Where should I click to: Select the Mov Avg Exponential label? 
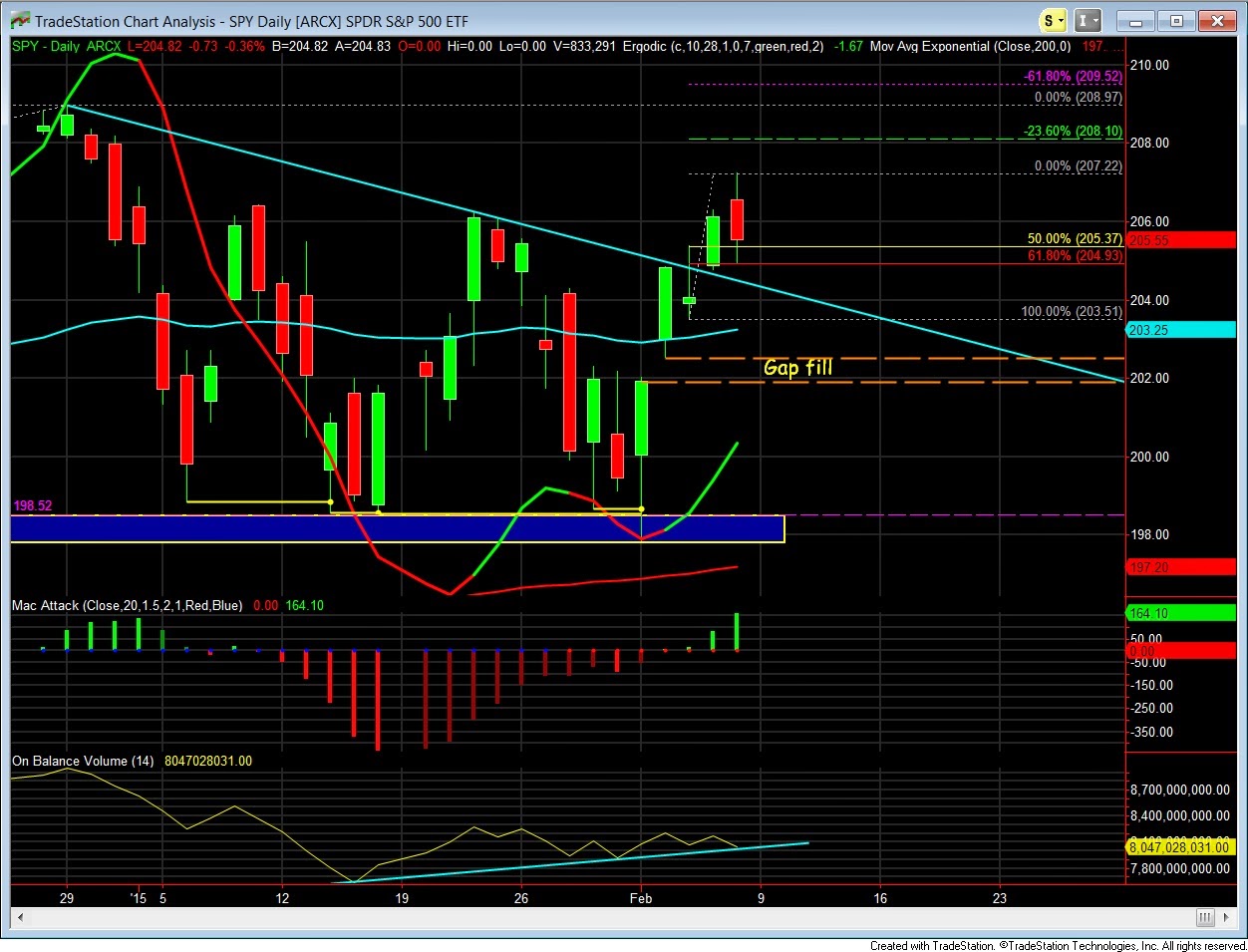970,47
